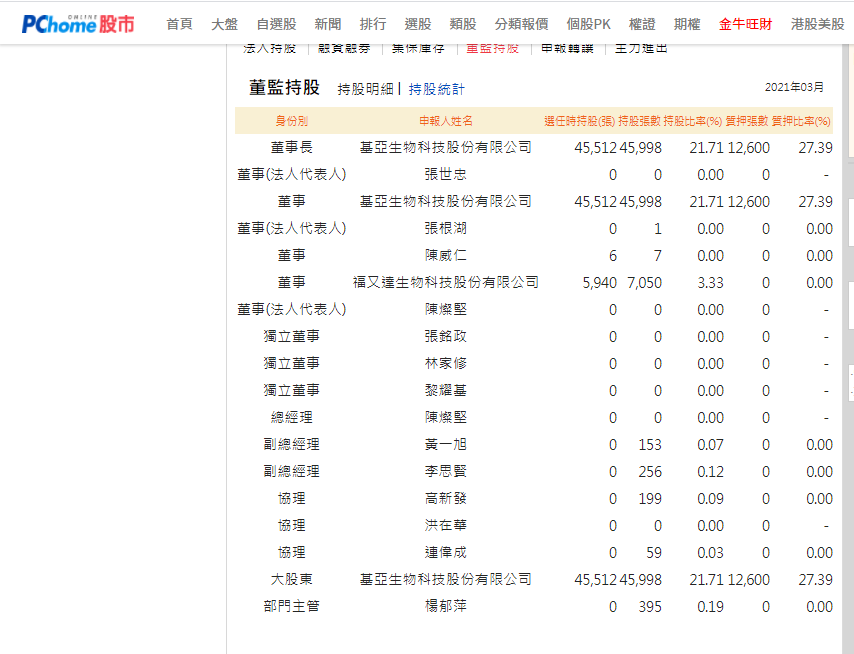This screenshot has height=654, width=854.
Task: Open the 首頁 menu item
Action: coord(179,24)
